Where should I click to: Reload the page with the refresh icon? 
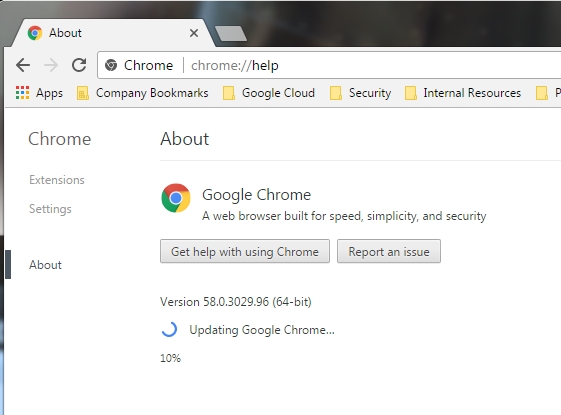point(79,65)
